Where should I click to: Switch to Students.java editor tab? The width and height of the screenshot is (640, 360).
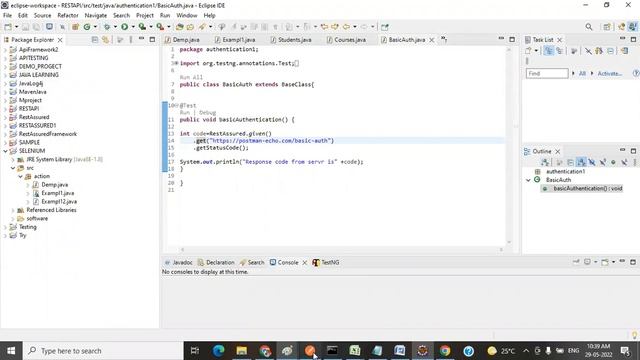291,40
